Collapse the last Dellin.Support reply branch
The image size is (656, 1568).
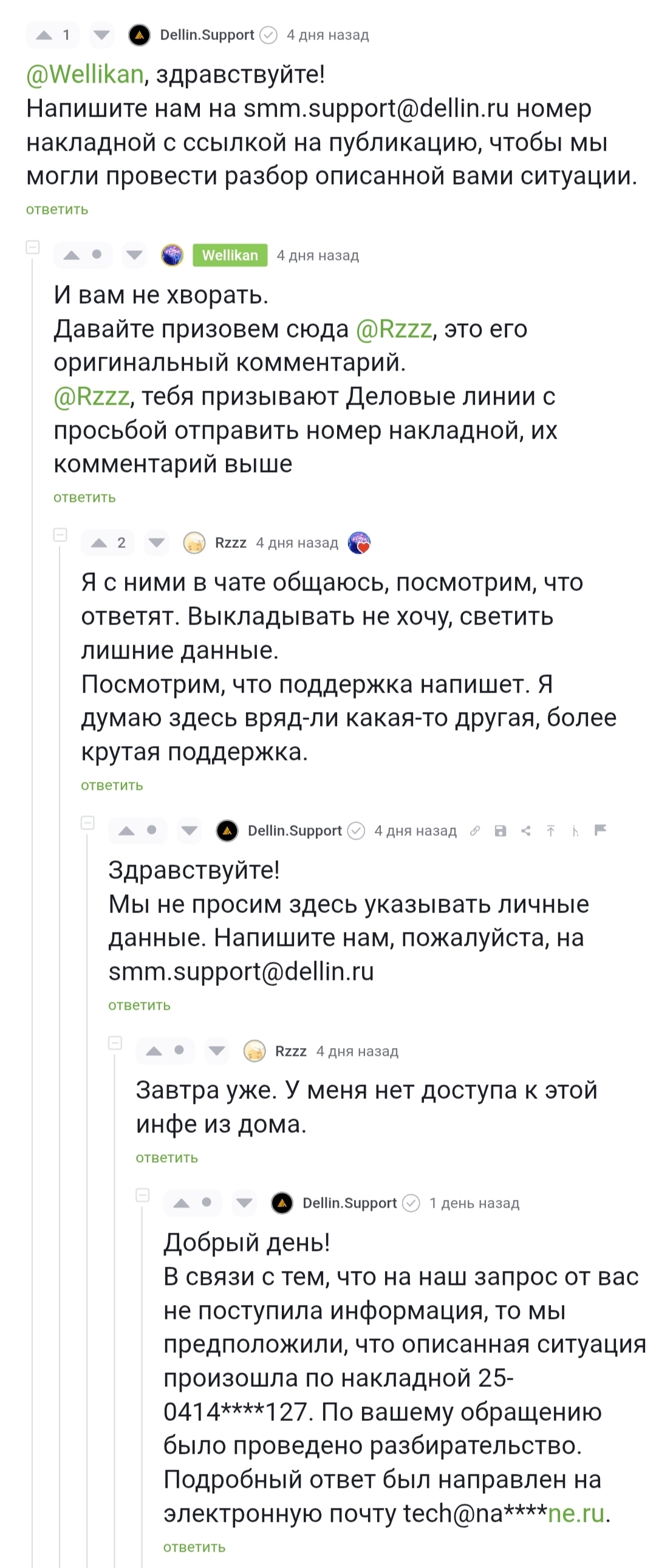coord(142,1195)
